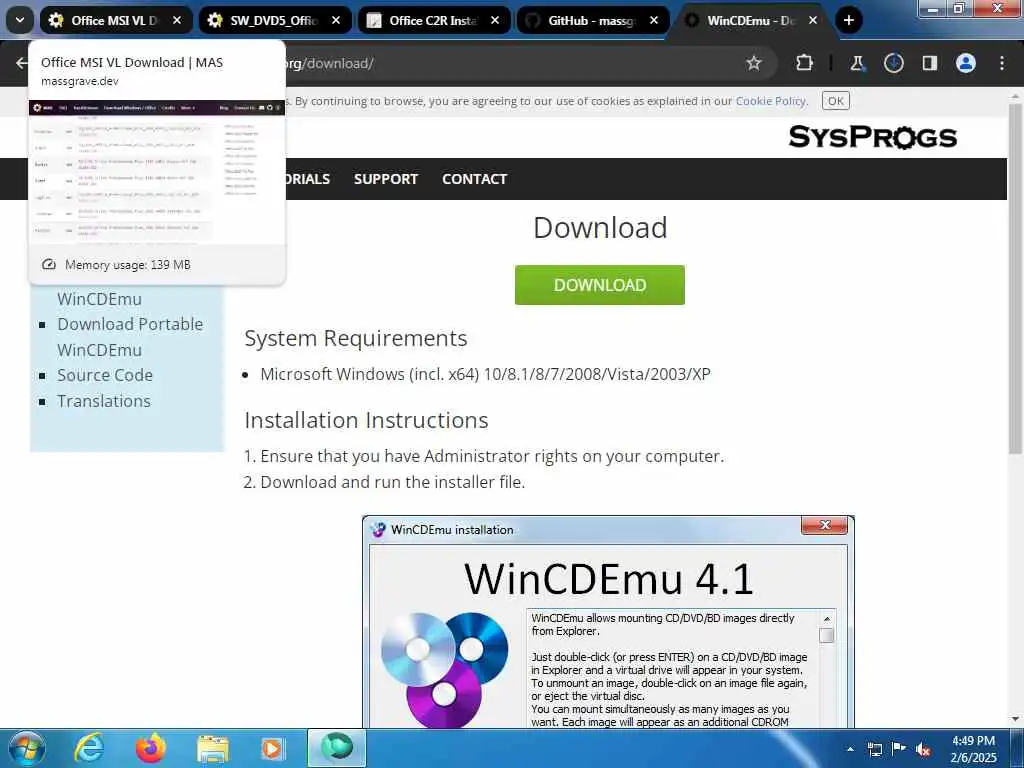Switch to the Office MSI VL Download tab
1024x768 pixels.
click(115, 20)
